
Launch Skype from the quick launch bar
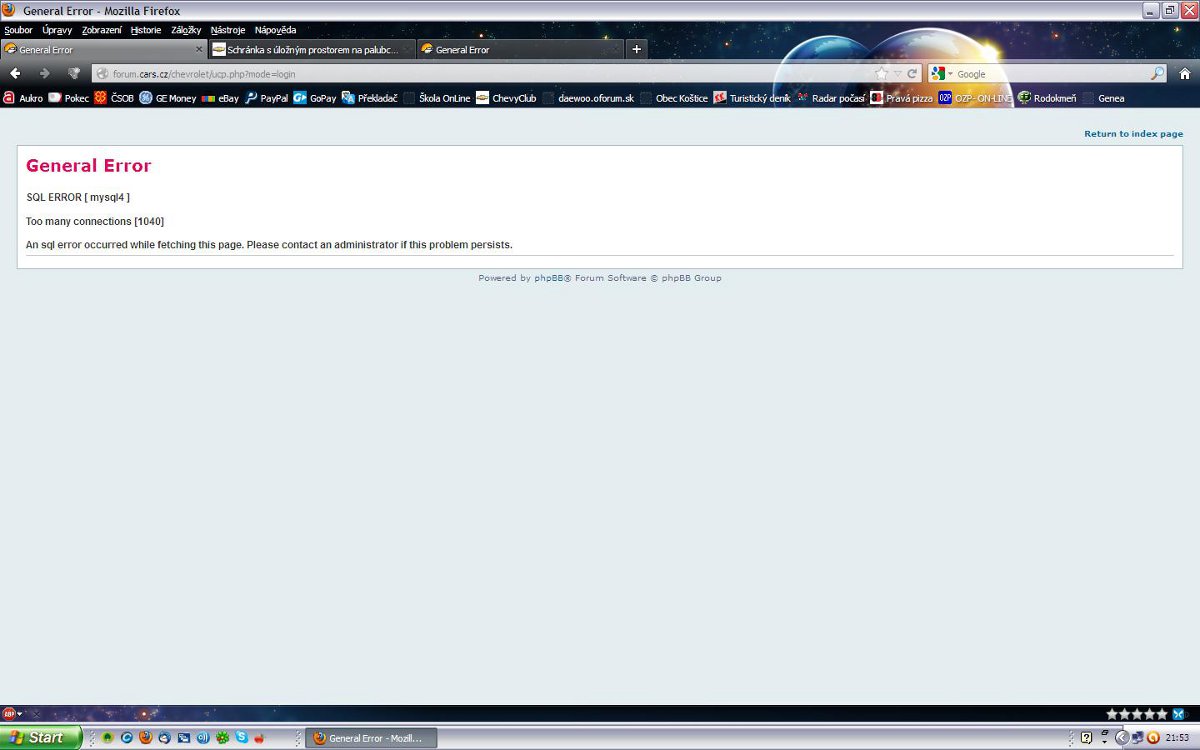click(x=241, y=738)
